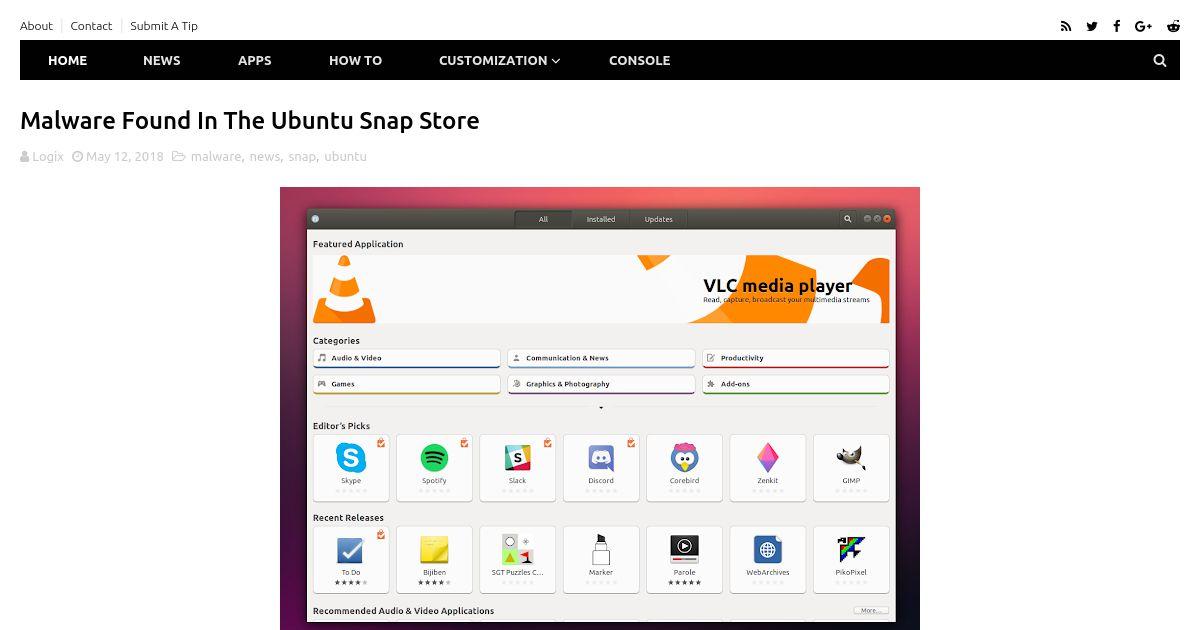Open the ubuntu tag link

coord(345,156)
